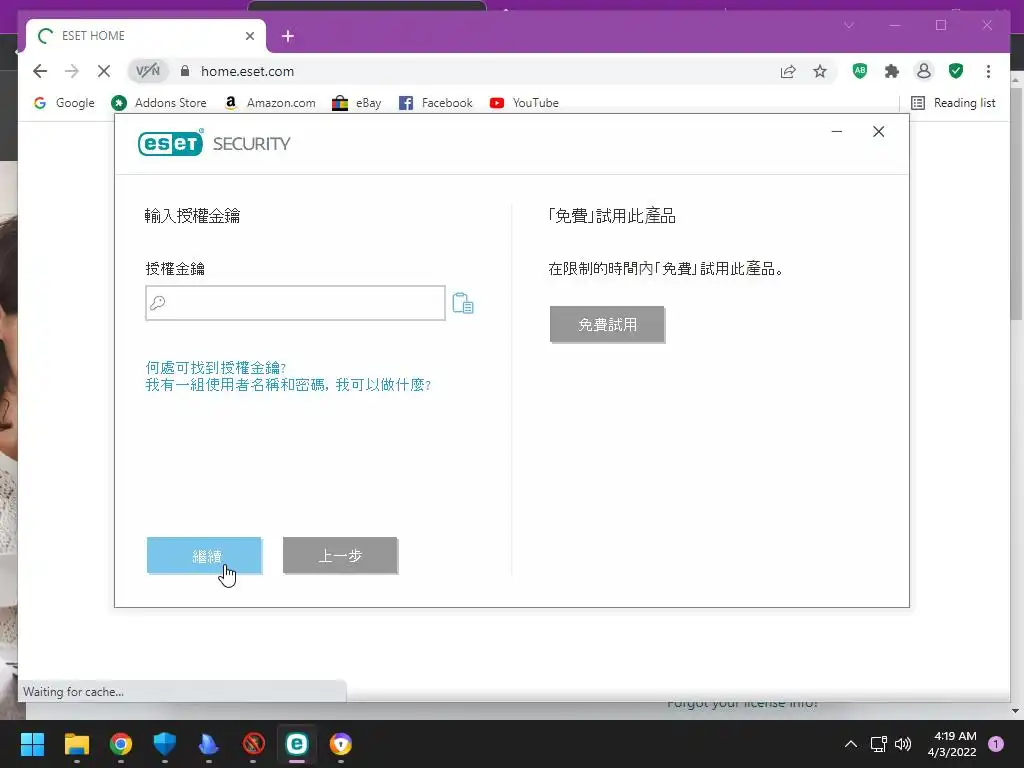
Task: Click the 繼續 button
Action: pos(204,556)
